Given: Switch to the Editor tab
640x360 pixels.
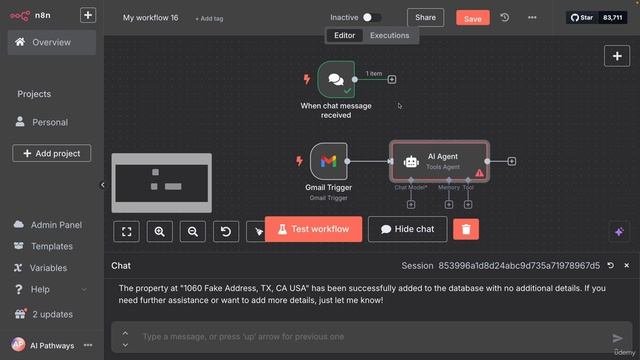Looking at the screenshot, I should tap(344, 36).
